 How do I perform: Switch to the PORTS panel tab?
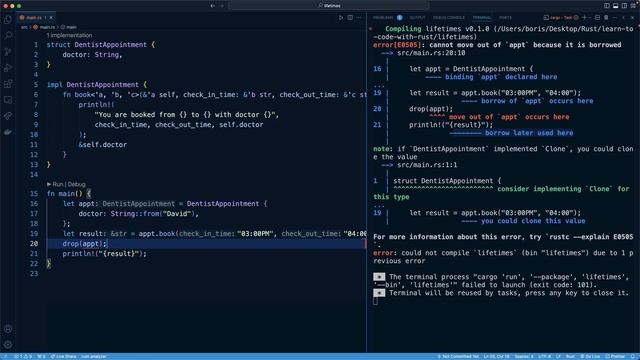click(505, 18)
